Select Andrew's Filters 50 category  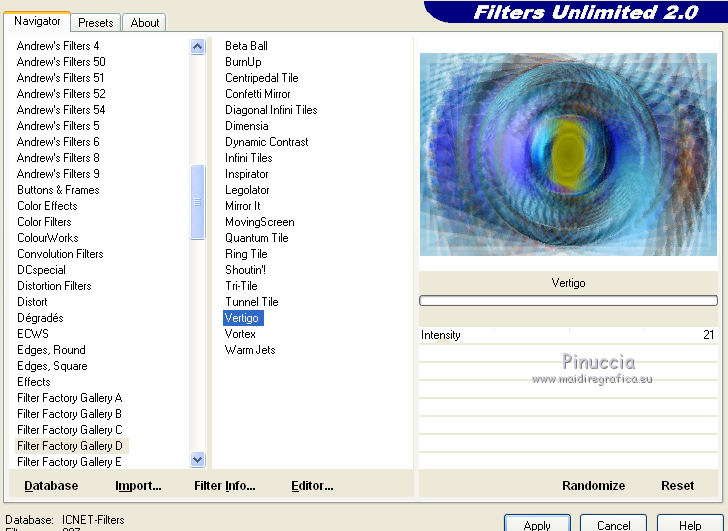[x=61, y=62]
